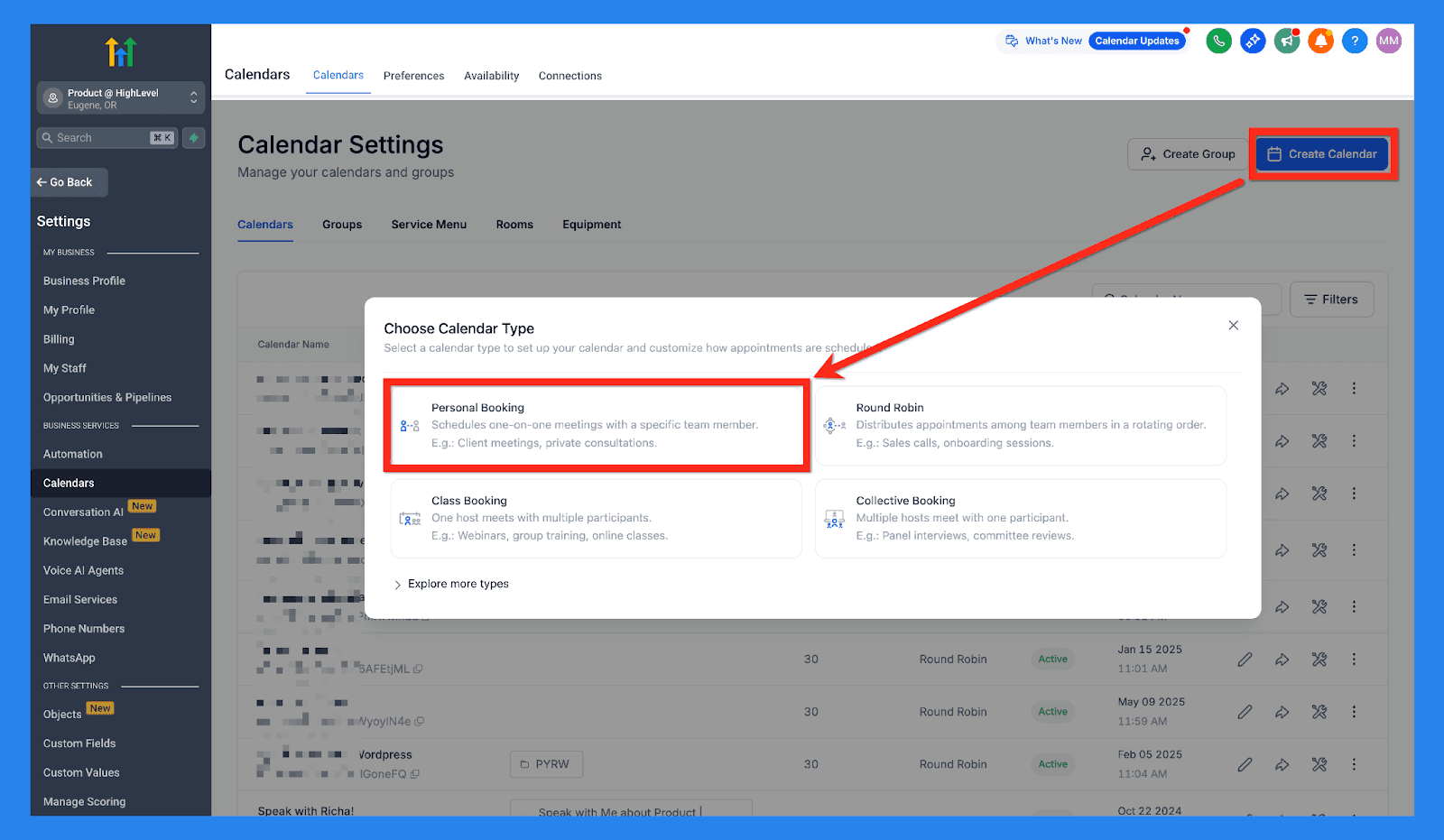1444x840 pixels.
Task: Open WhatsApp settings
Action: 69,658
